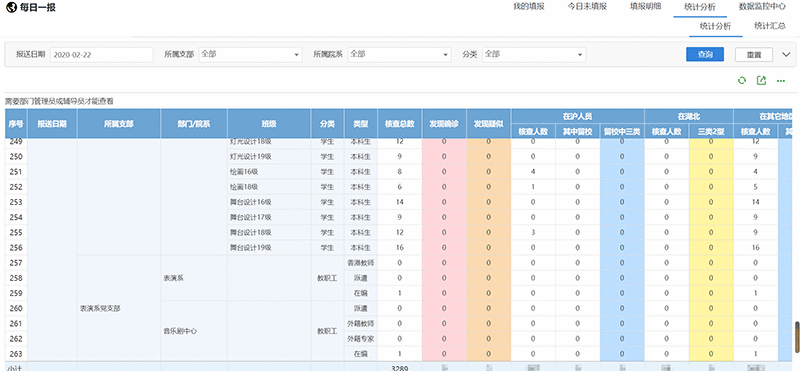
Task: Click the green refresh icon
Action: pyautogui.click(x=742, y=81)
